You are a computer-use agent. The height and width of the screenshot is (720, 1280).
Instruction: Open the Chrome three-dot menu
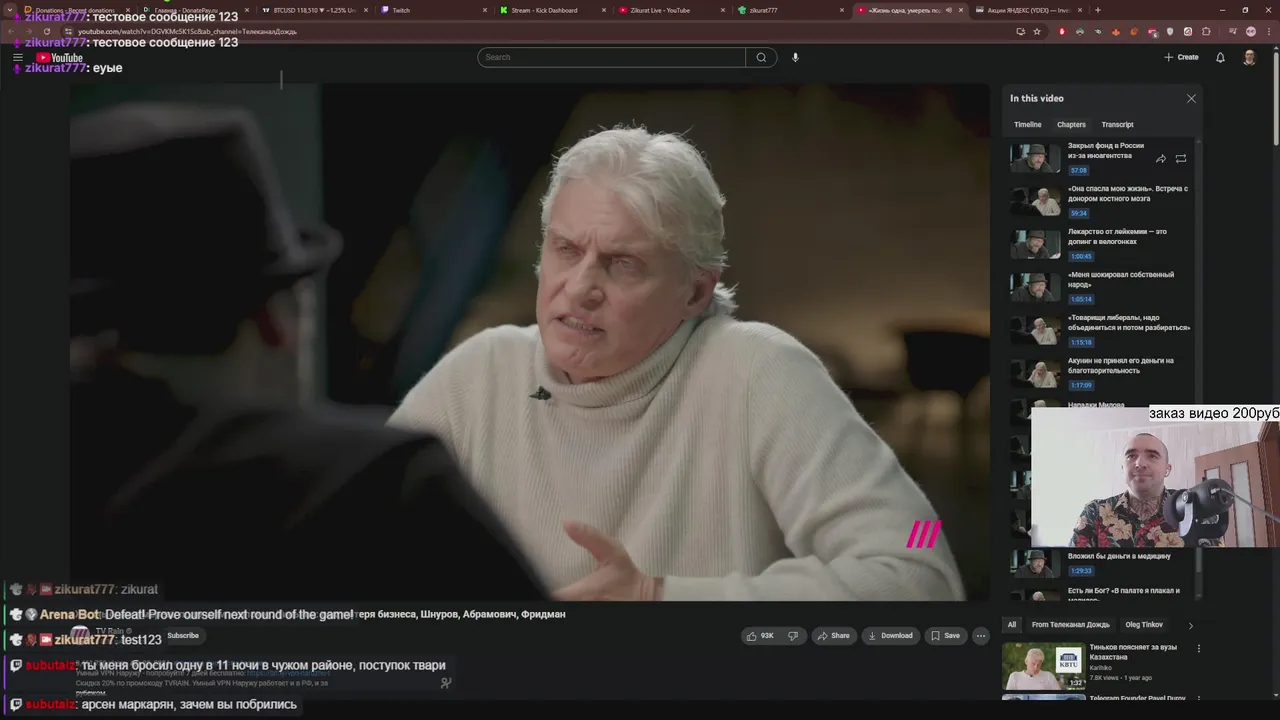[1267, 31]
